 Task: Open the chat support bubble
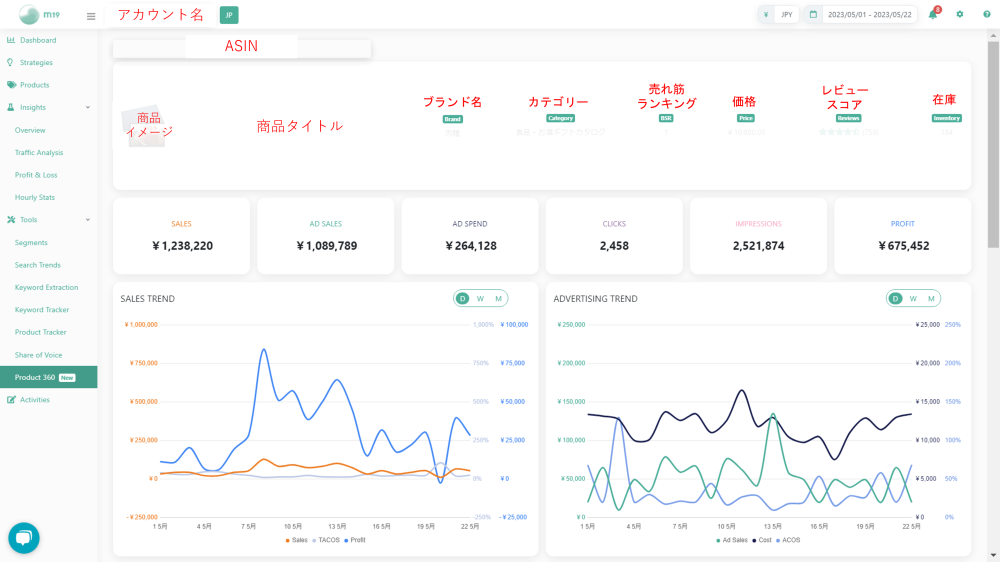pos(24,538)
